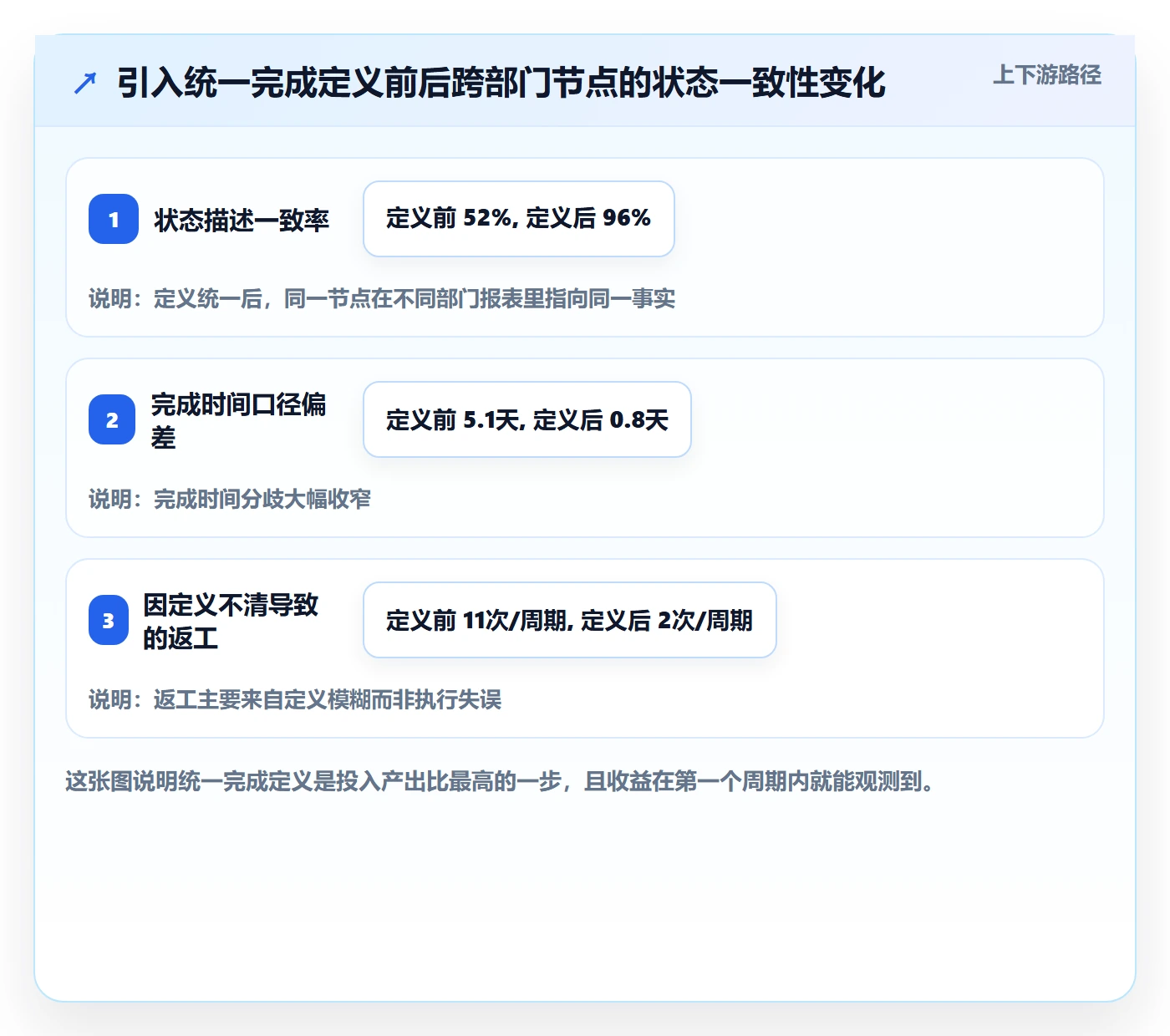This screenshot has height=1036, width=1170.
Task: Click the number 1 badge
Action: click(x=114, y=219)
